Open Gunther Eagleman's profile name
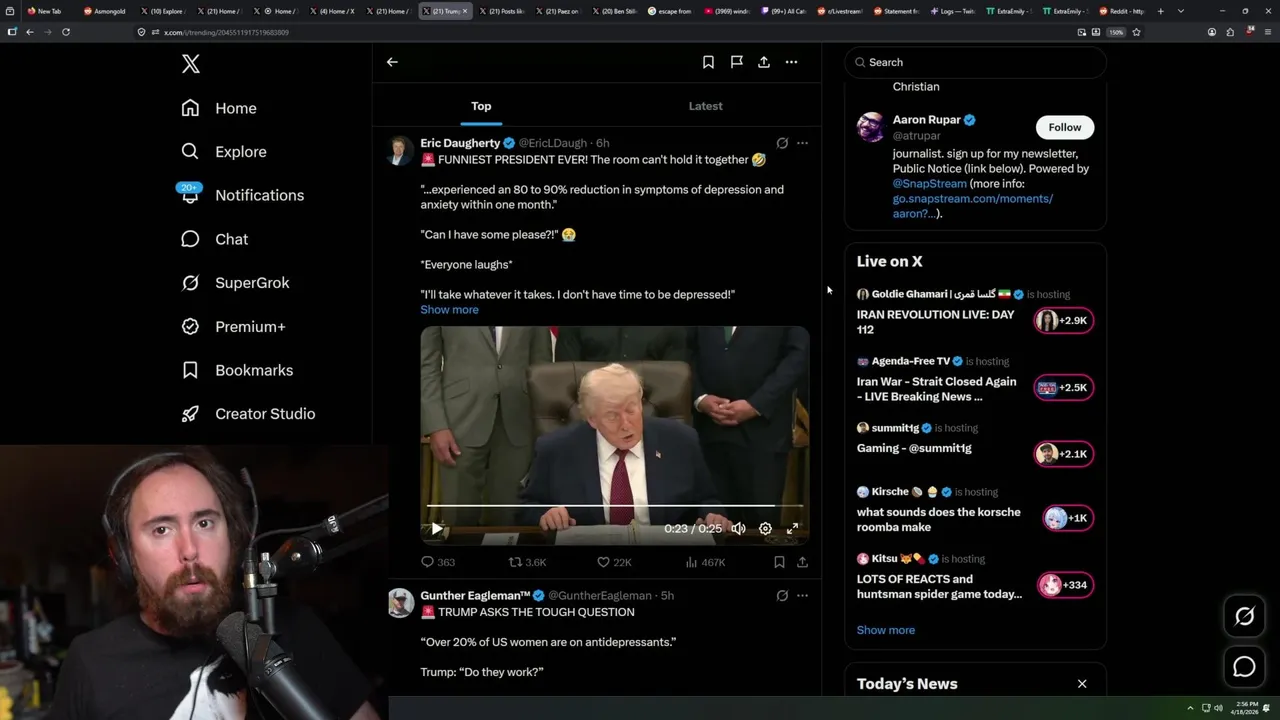 tap(475, 596)
